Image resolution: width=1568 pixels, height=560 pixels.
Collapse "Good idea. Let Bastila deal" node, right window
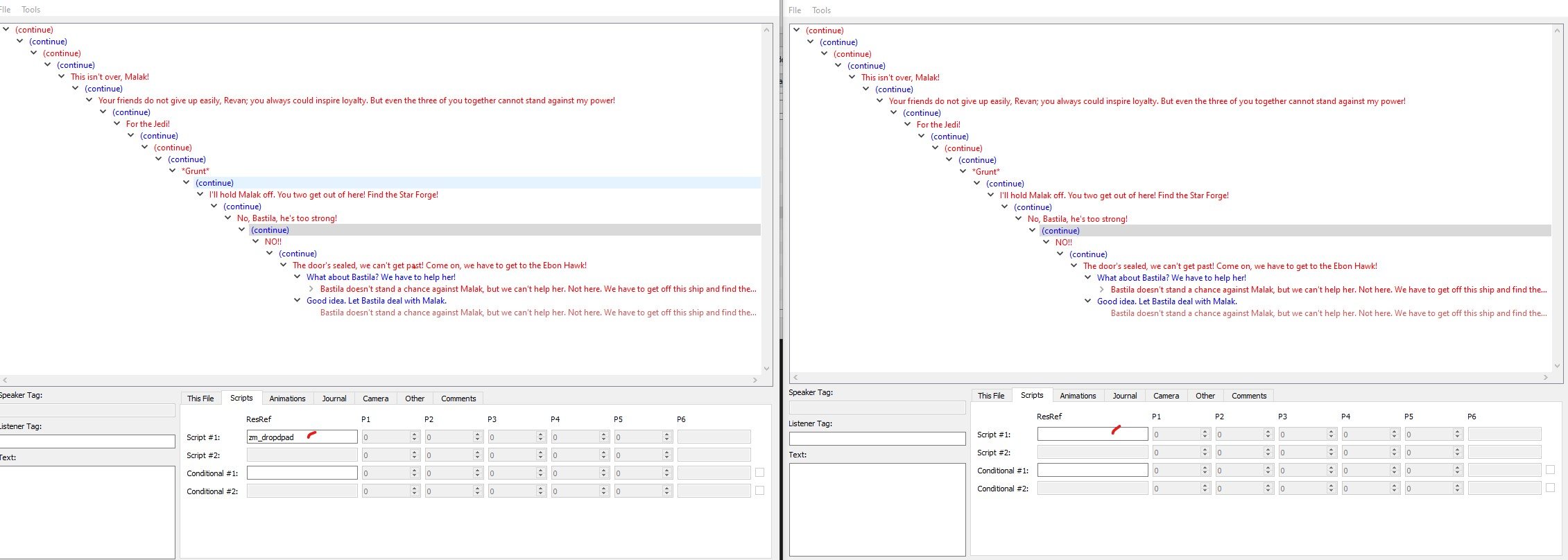[1088, 301]
